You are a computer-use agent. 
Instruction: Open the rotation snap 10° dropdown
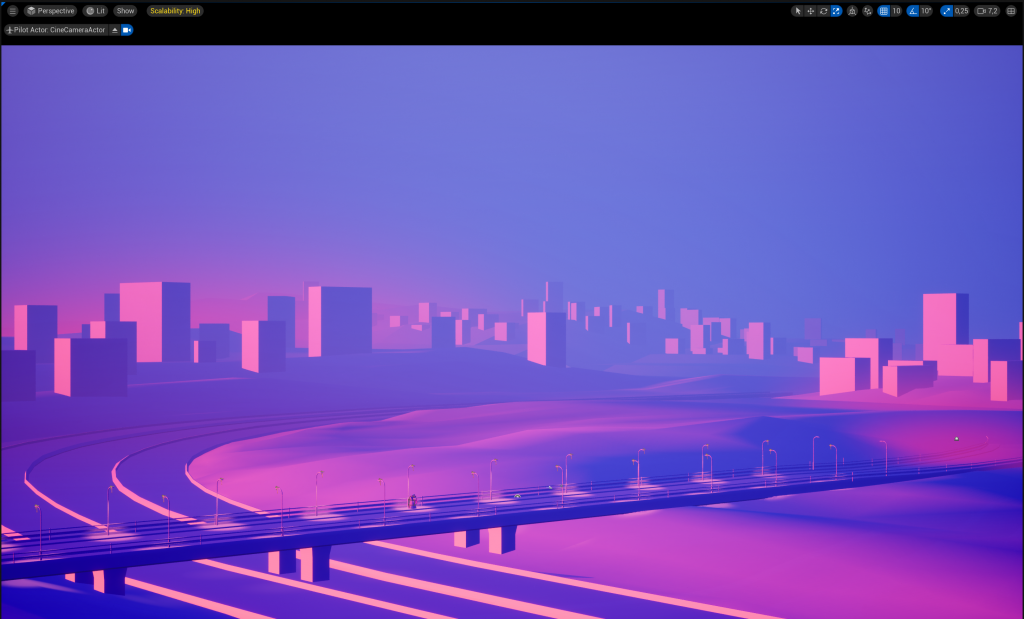click(x=927, y=11)
